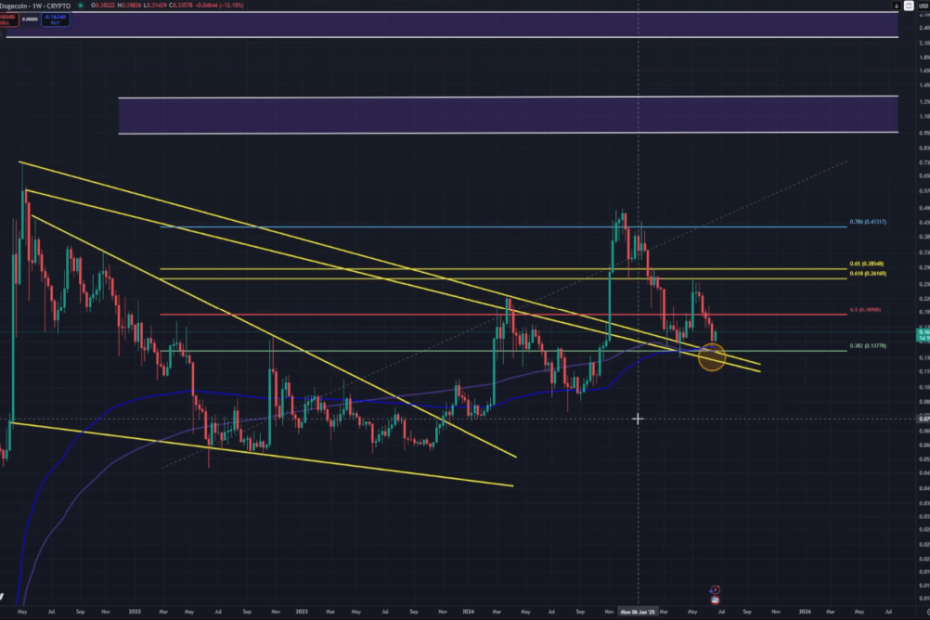Select the green 0.382 Fibonacci level label
The image size is (930, 620).
click(x=867, y=345)
